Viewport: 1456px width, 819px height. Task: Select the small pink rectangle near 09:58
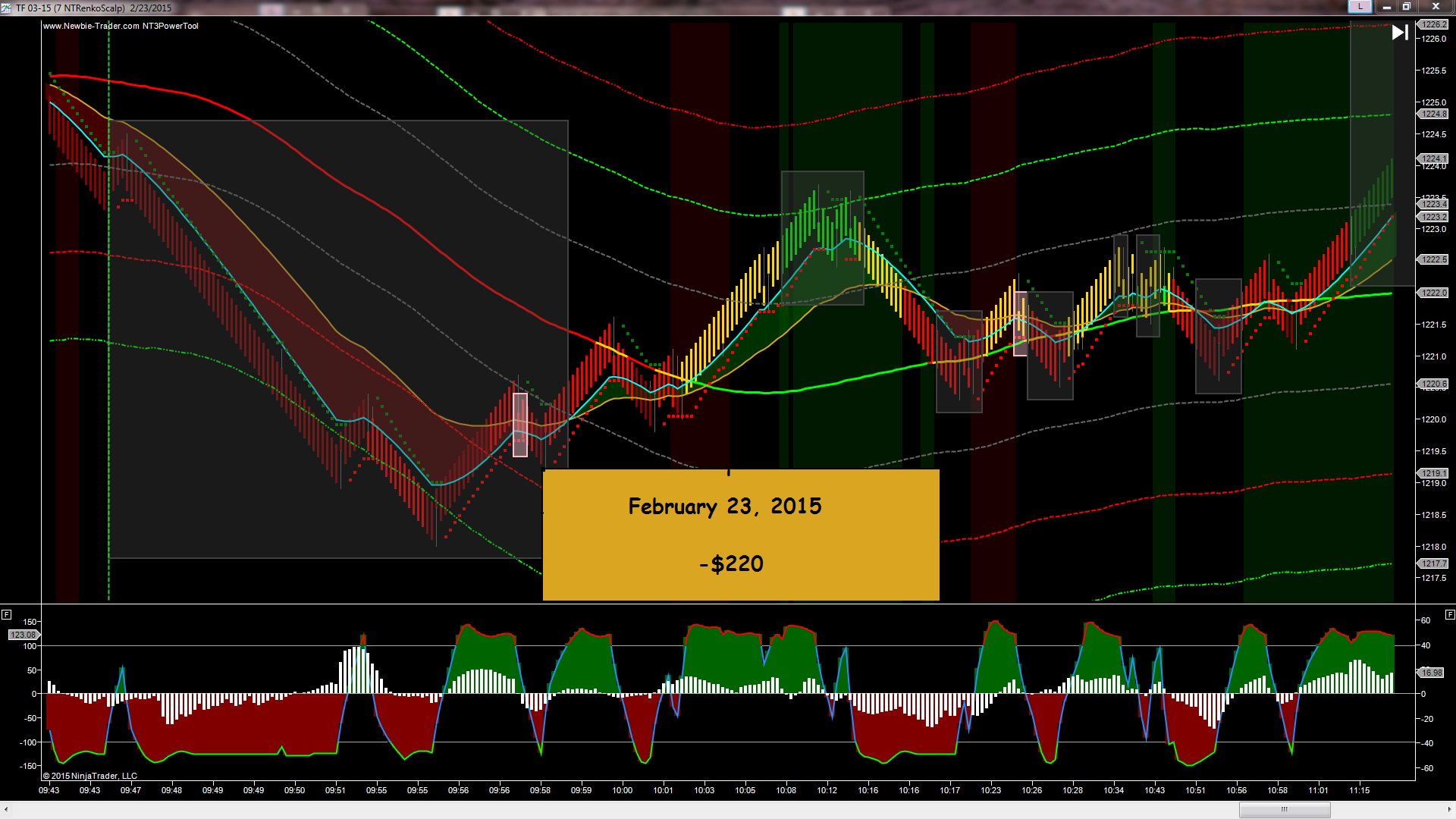tap(520, 425)
